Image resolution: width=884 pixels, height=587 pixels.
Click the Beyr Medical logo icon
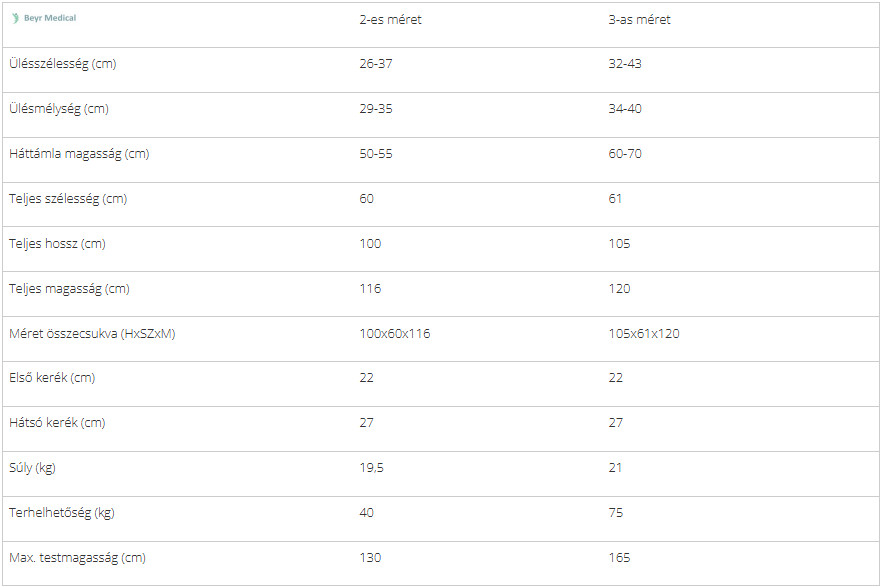point(16,18)
